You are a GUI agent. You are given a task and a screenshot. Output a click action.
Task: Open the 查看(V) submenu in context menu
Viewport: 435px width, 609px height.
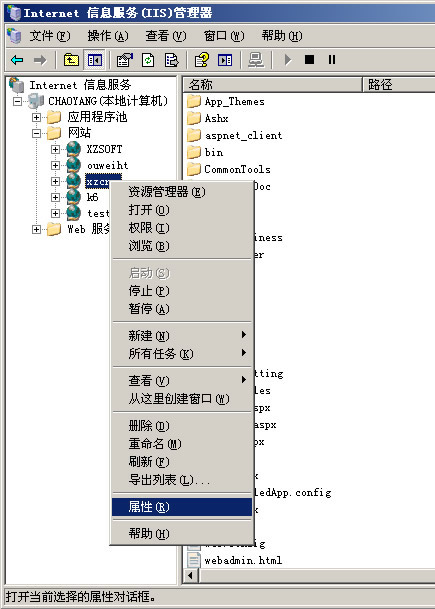(182, 381)
